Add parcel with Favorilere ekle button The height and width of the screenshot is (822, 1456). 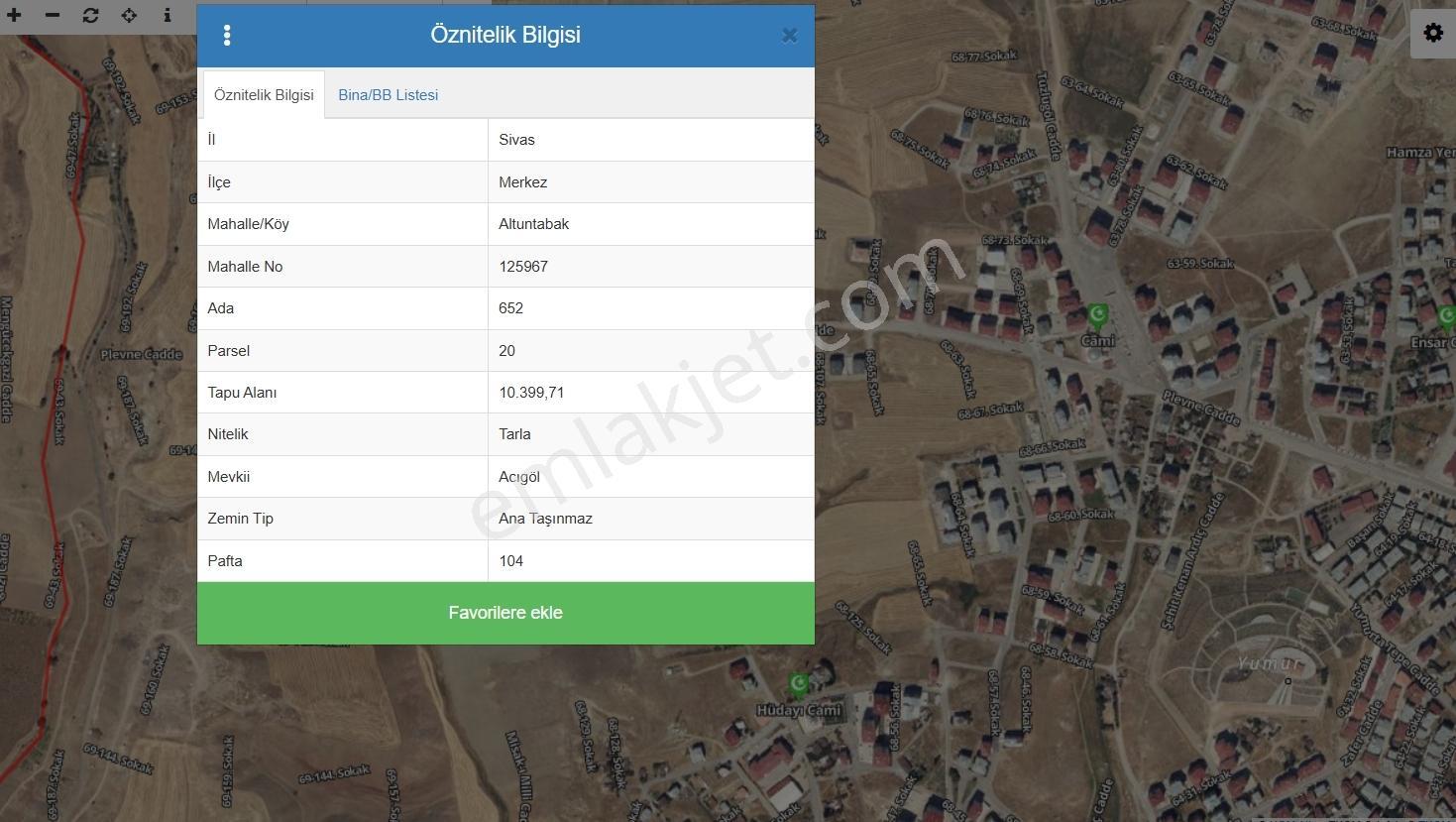(x=505, y=613)
